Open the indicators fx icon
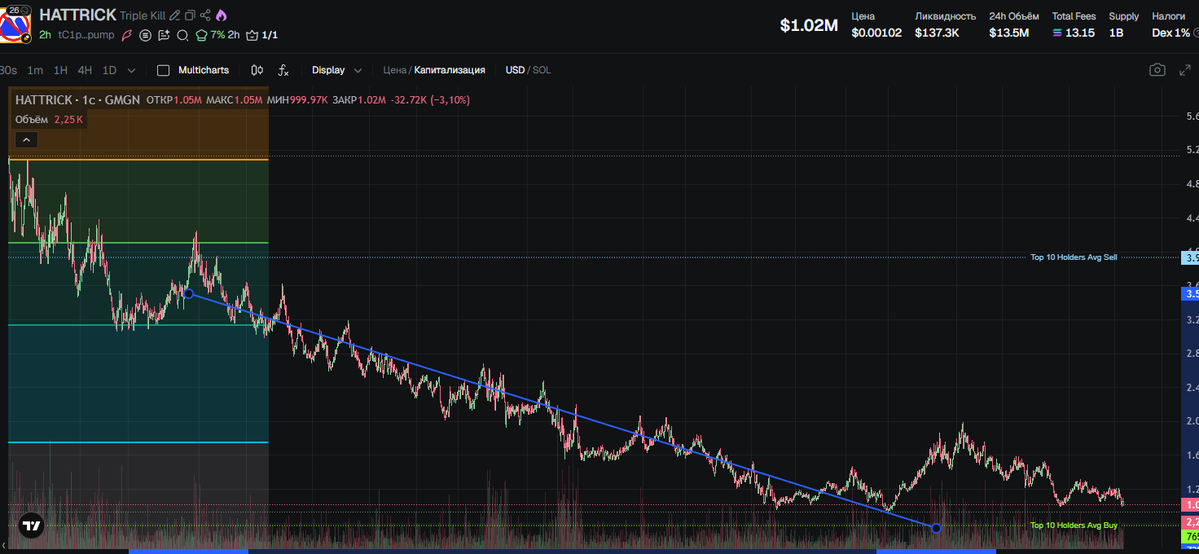Viewport: 1199px width, 554px height. coord(284,70)
